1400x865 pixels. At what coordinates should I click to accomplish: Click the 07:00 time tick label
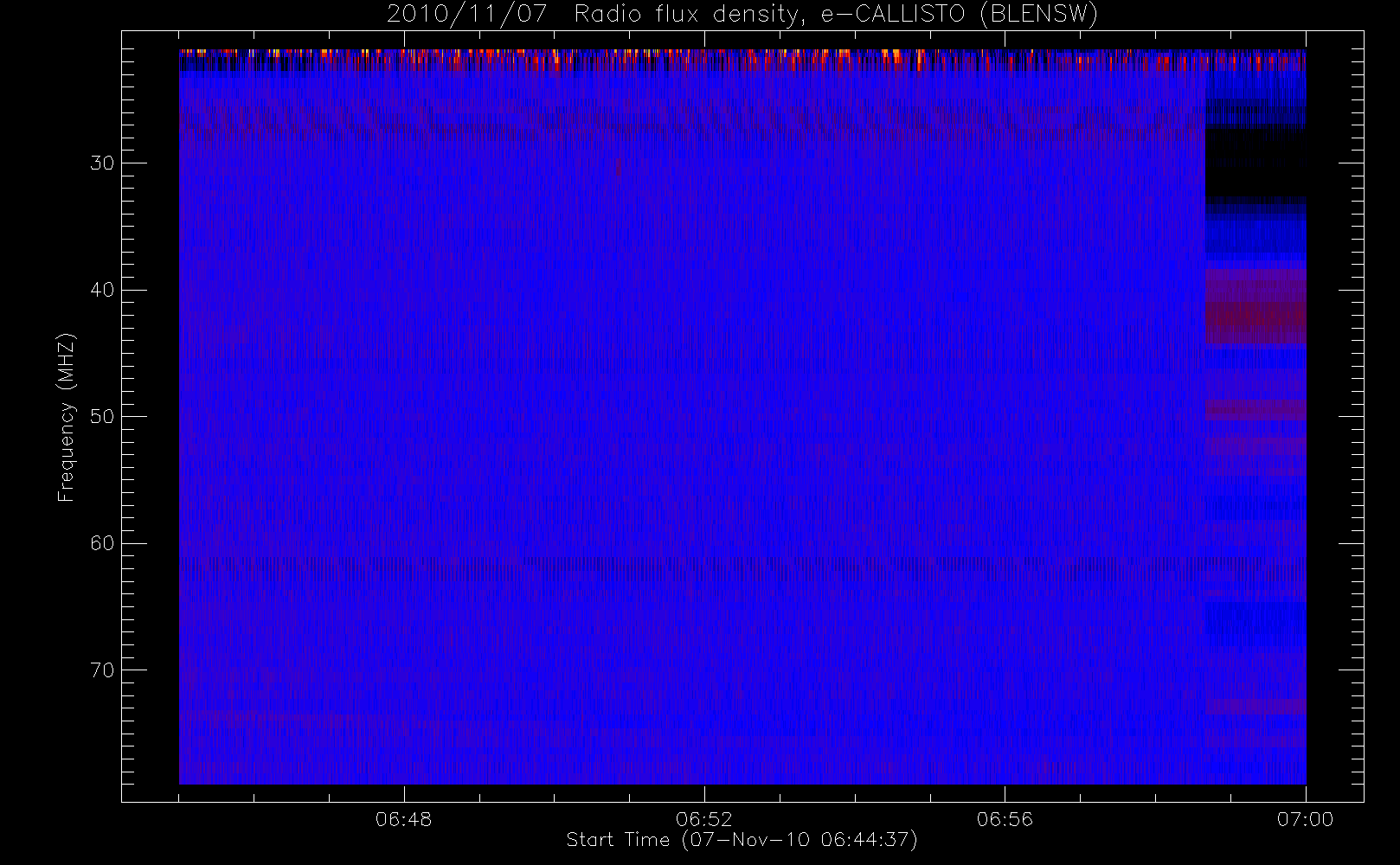point(1305,819)
